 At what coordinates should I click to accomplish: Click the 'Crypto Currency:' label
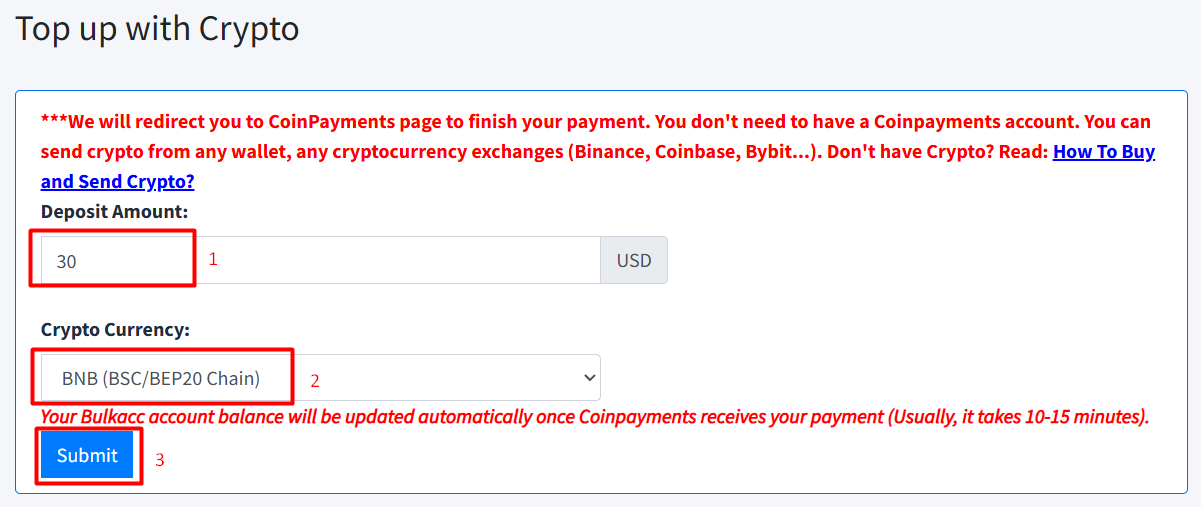(x=115, y=329)
